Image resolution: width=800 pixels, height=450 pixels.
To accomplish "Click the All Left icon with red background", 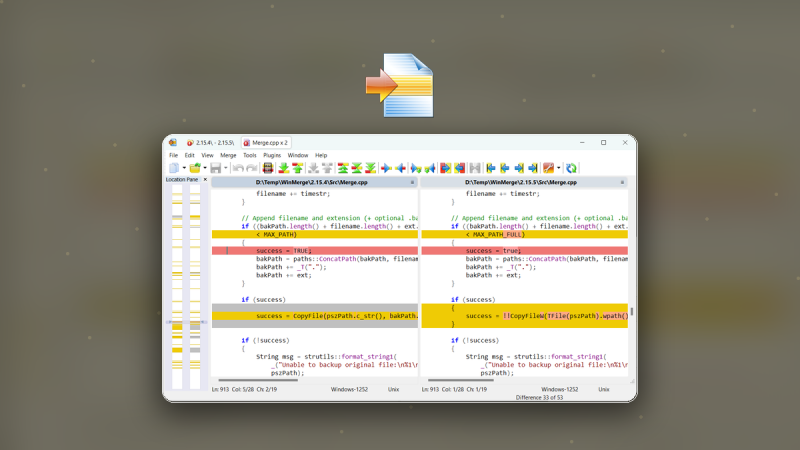I will coord(459,168).
